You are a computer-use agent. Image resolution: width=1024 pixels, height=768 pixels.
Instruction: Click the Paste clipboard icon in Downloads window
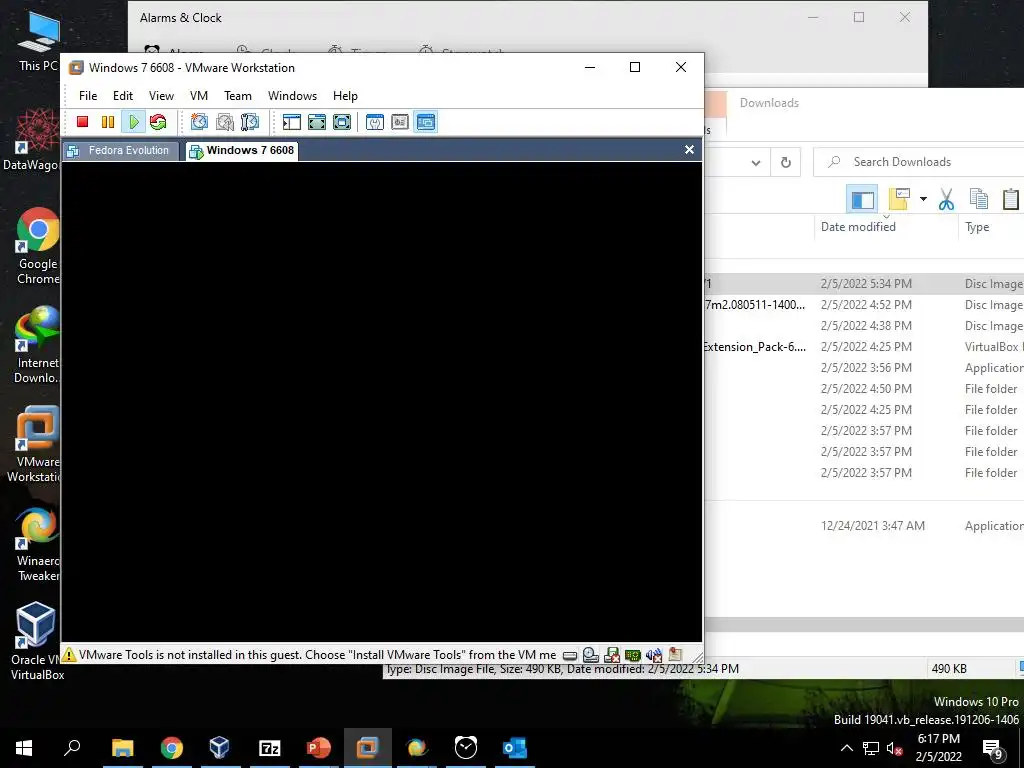(x=1011, y=199)
